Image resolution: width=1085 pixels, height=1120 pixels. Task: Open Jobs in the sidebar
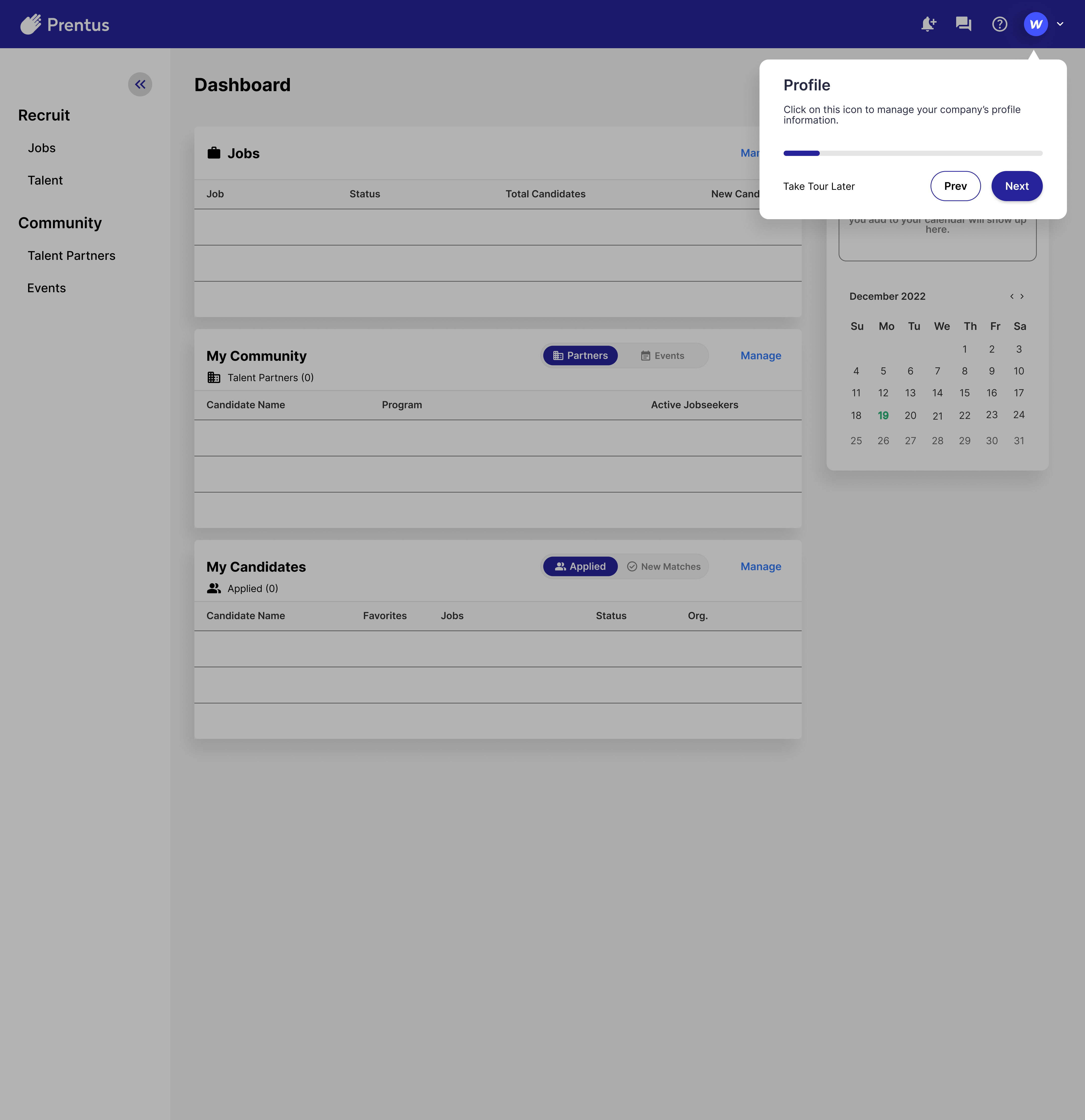tap(42, 148)
